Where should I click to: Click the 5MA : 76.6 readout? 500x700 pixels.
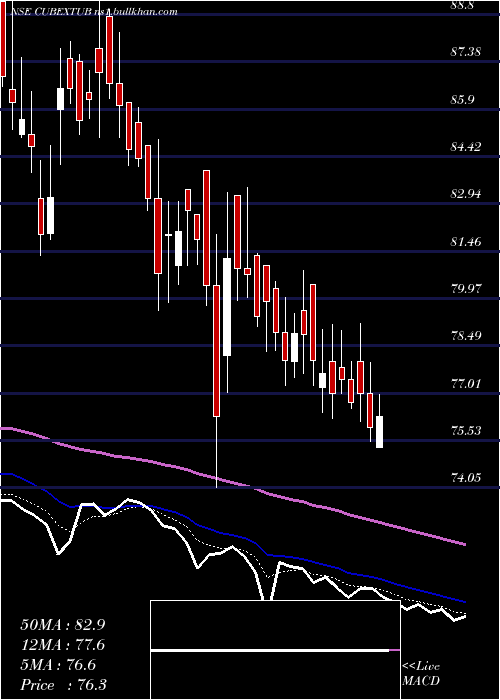[58, 665]
